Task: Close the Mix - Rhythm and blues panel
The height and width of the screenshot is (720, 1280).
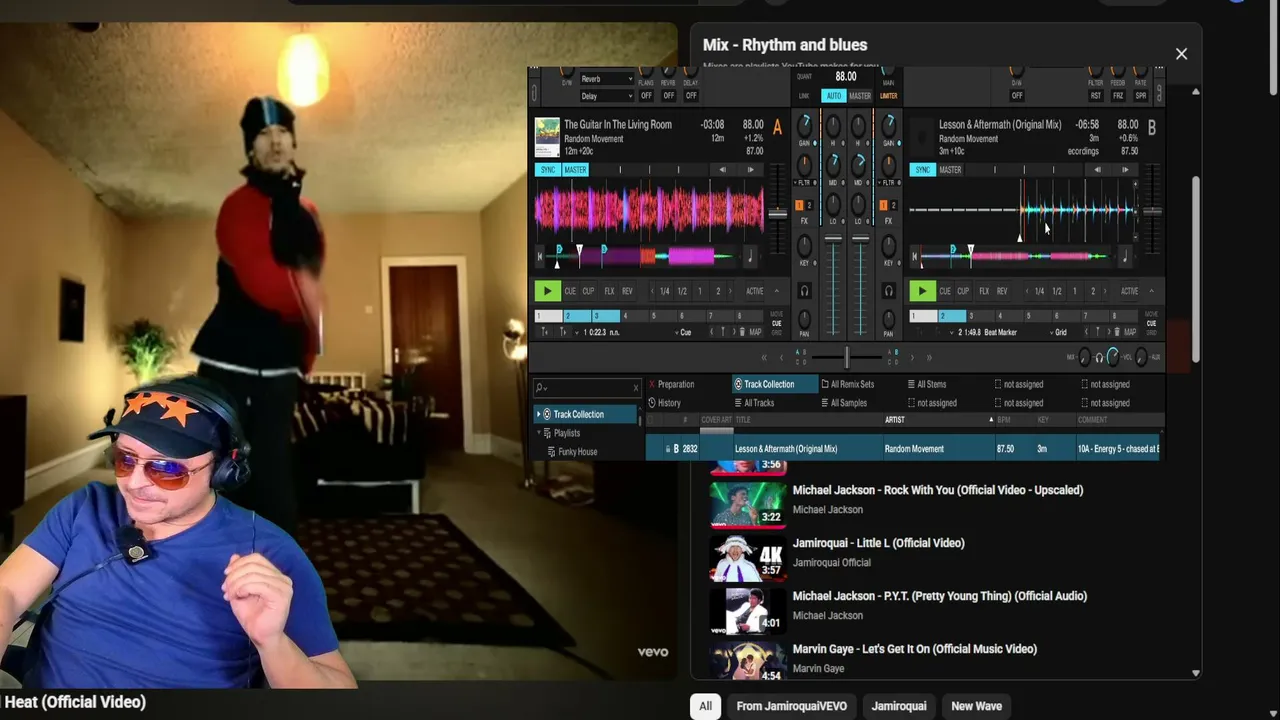Action: [x=1181, y=54]
